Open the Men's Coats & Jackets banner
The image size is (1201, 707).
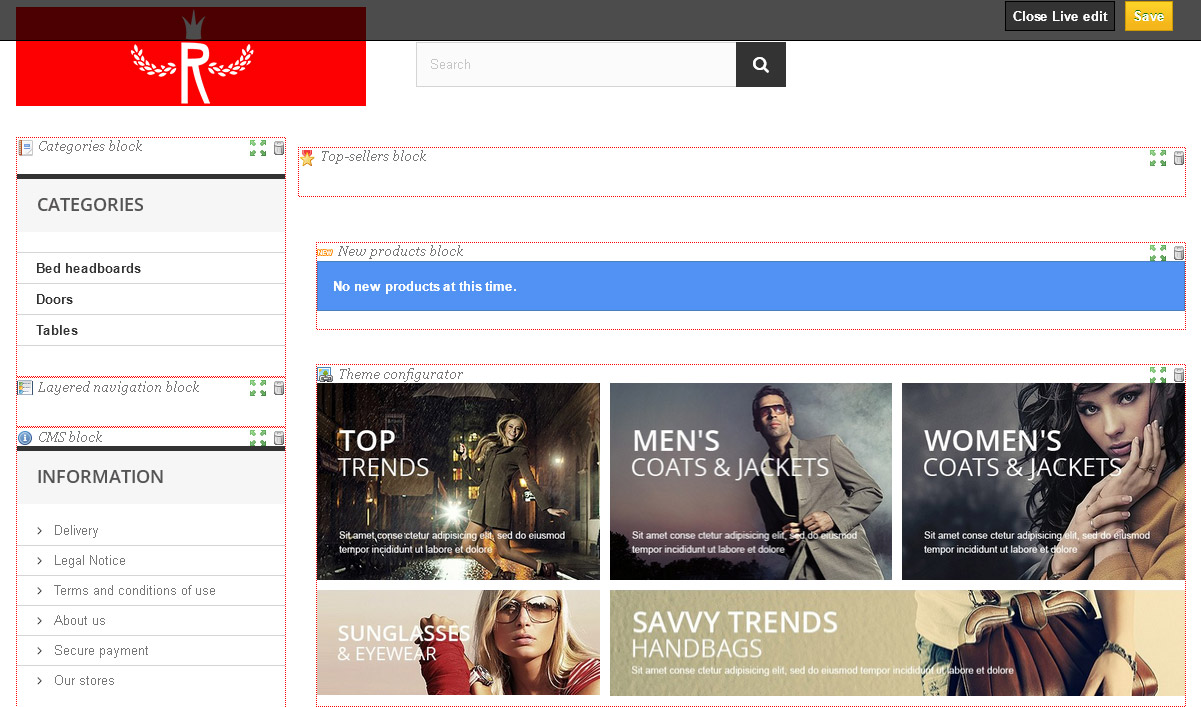pos(751,482)
